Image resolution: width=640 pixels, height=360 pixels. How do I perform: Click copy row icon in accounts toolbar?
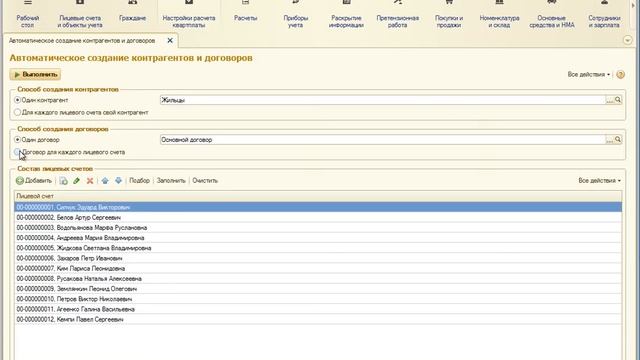point(63,181)
